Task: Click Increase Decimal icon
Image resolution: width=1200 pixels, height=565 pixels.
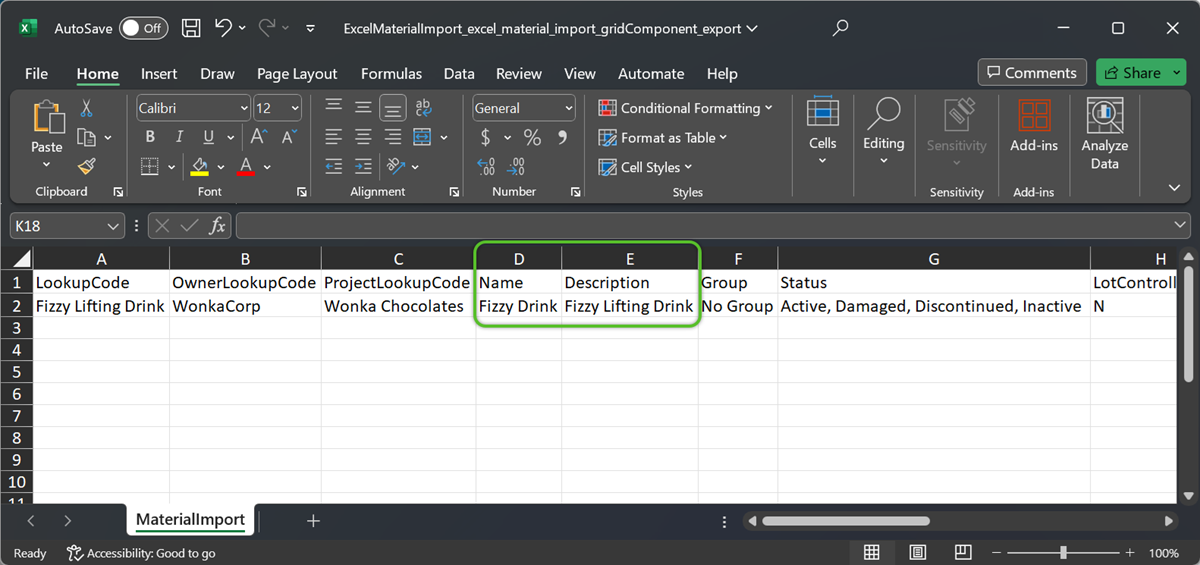Action: [486, 166]
